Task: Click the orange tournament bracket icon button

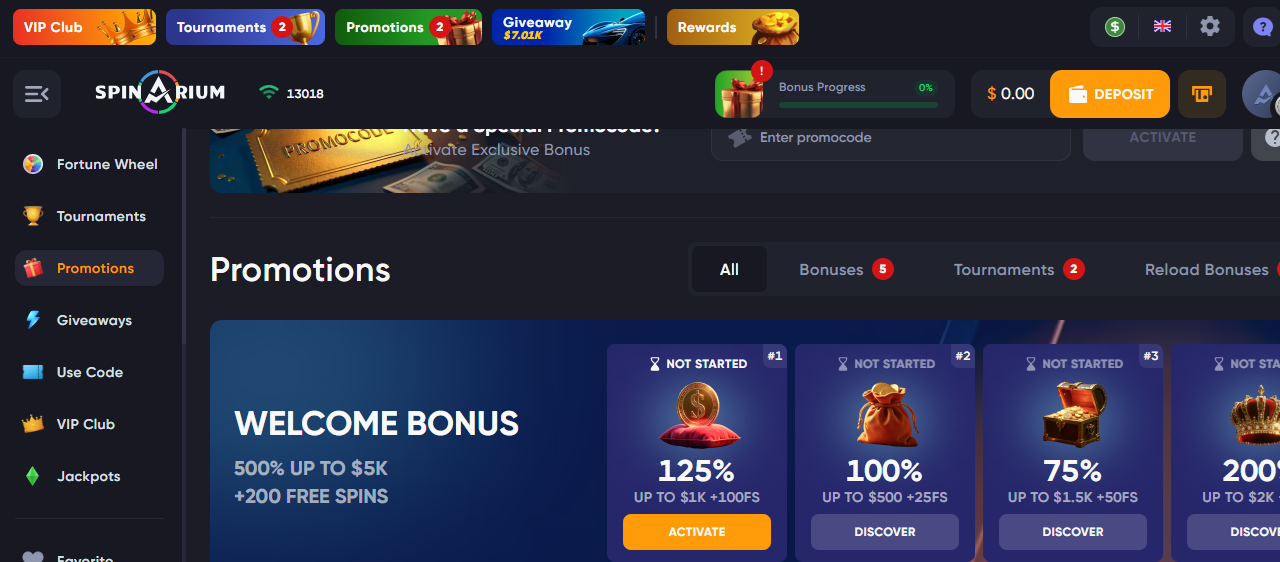Action: [x=1202, y=94]
